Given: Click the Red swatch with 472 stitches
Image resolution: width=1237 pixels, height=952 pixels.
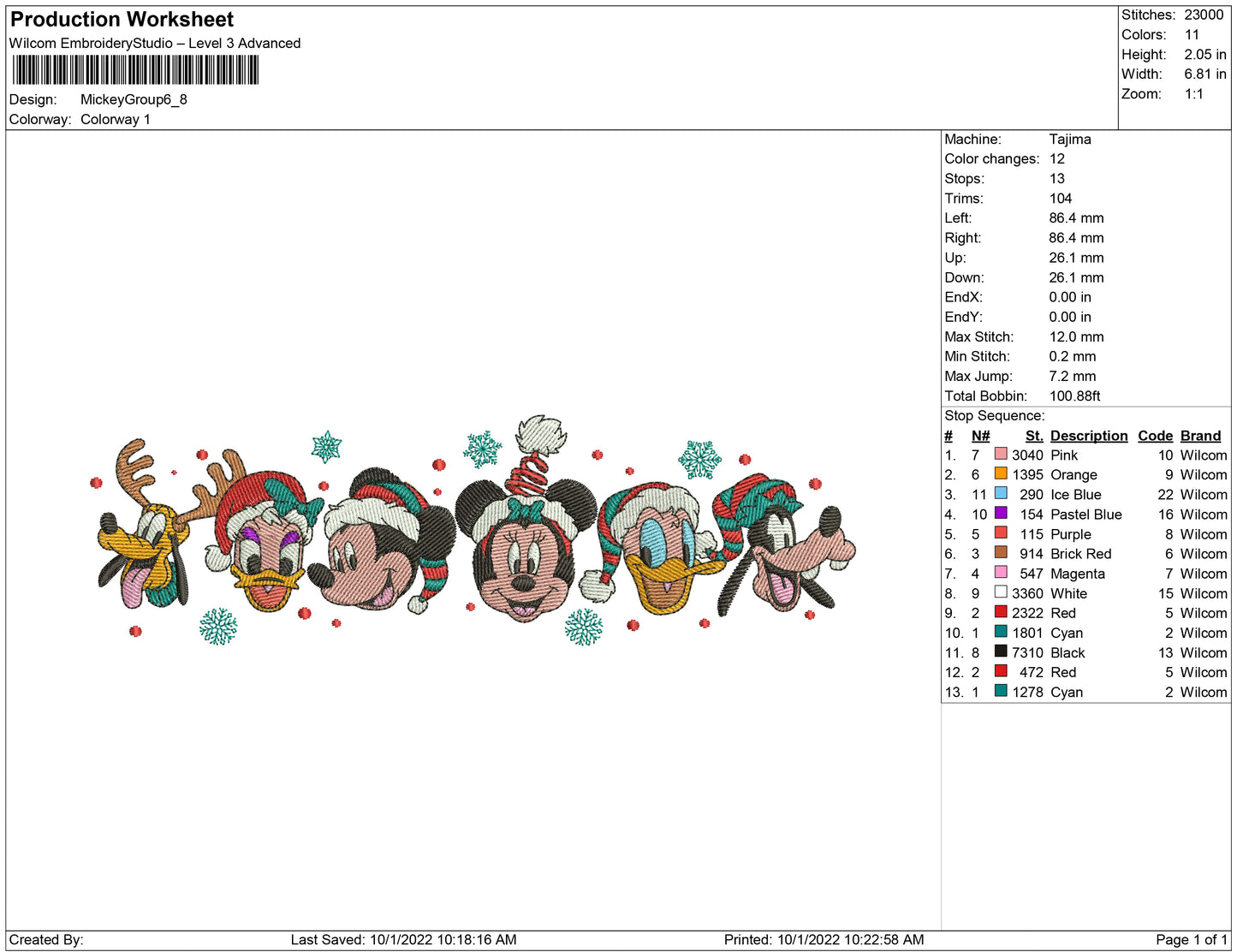Looking at the screenshot, I should 1001,670.
